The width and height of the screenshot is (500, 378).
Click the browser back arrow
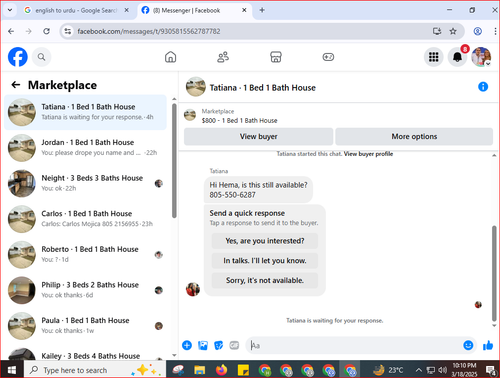click(x=11, y=31)
